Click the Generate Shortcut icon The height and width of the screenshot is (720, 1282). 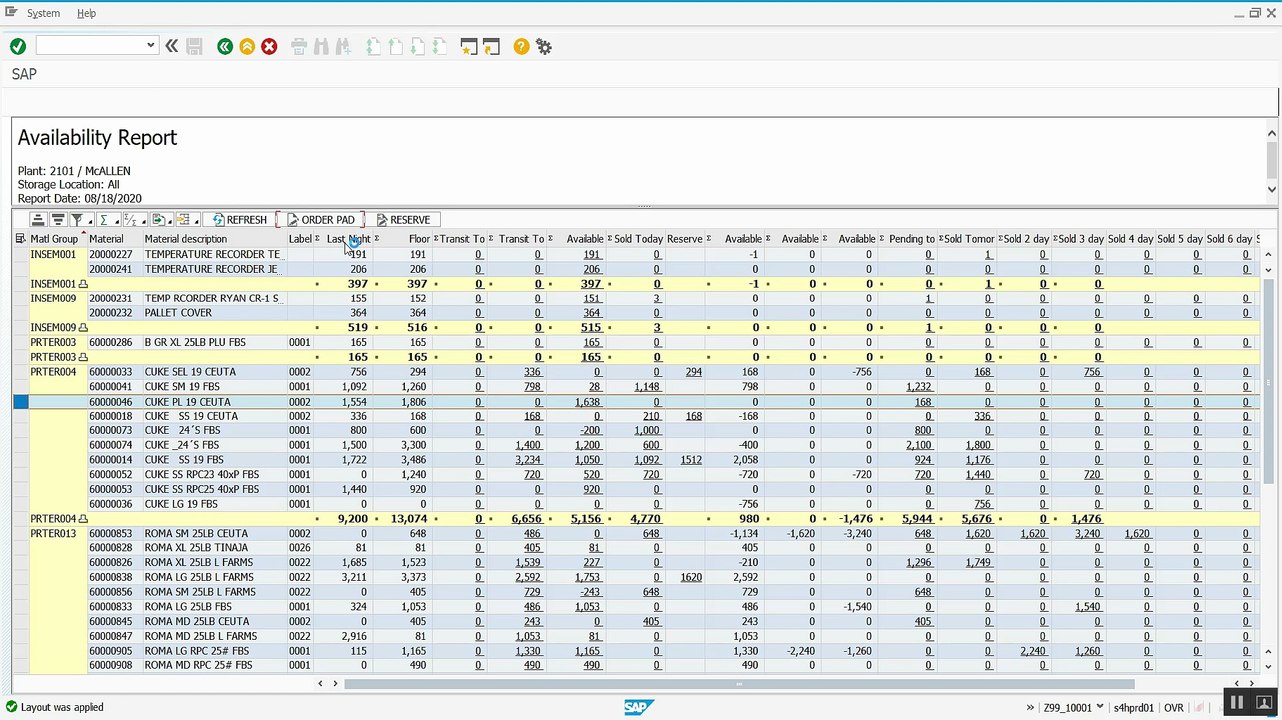491,46
